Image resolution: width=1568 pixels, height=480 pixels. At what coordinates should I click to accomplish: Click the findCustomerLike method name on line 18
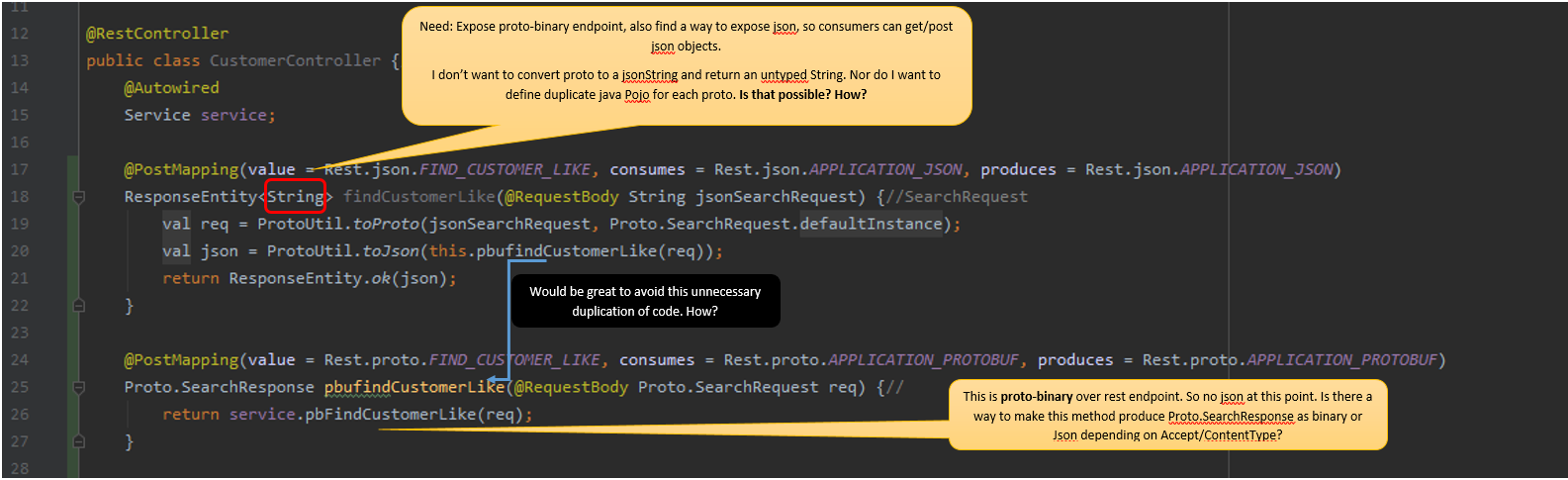click(419, 197)
